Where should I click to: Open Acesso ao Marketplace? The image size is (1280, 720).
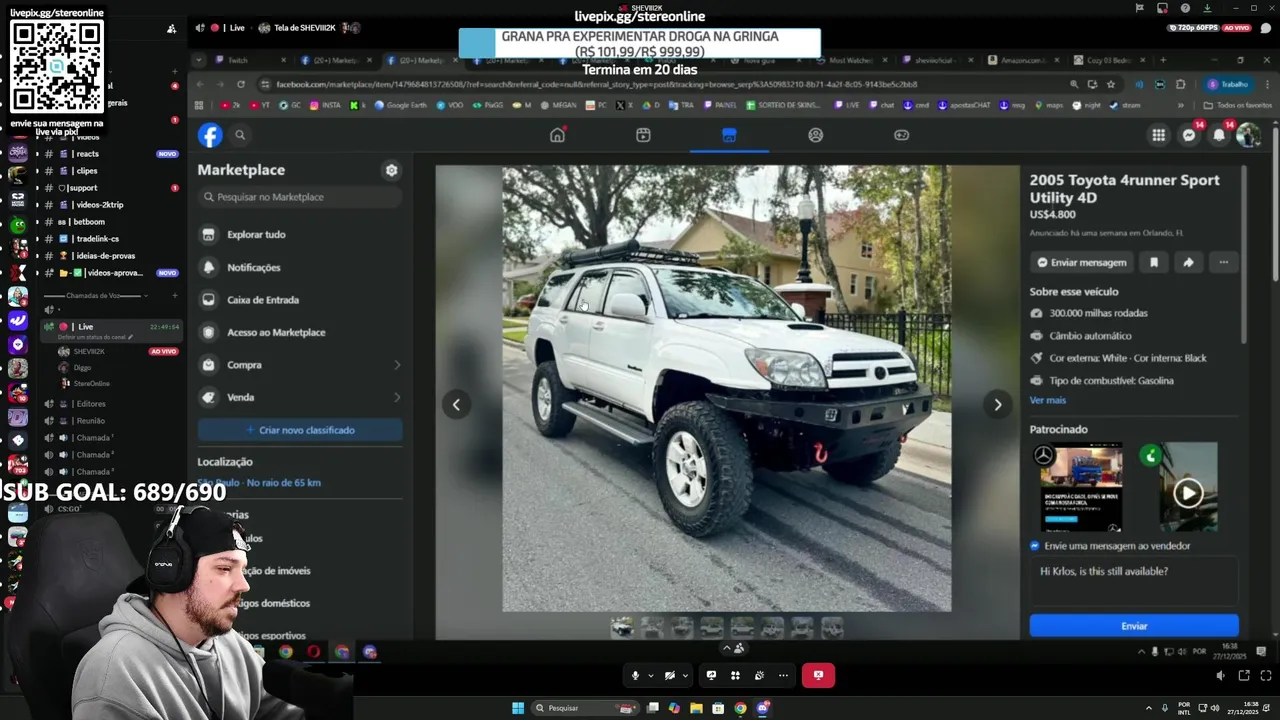[x=300, y=332]
